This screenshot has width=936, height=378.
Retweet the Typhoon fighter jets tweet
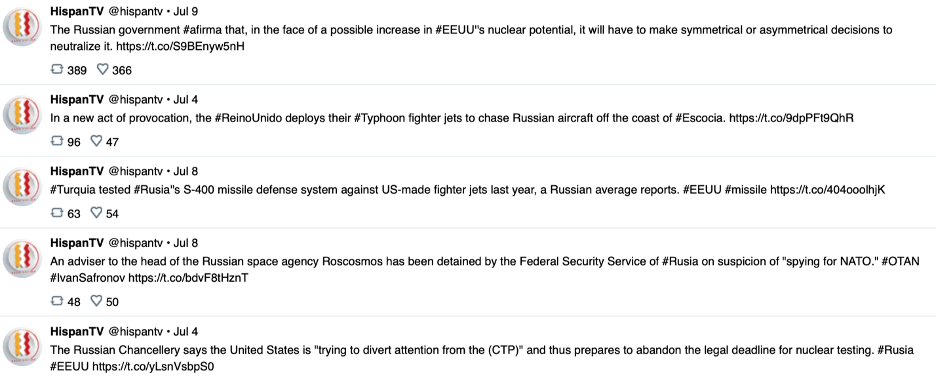[x=57, y=142]
